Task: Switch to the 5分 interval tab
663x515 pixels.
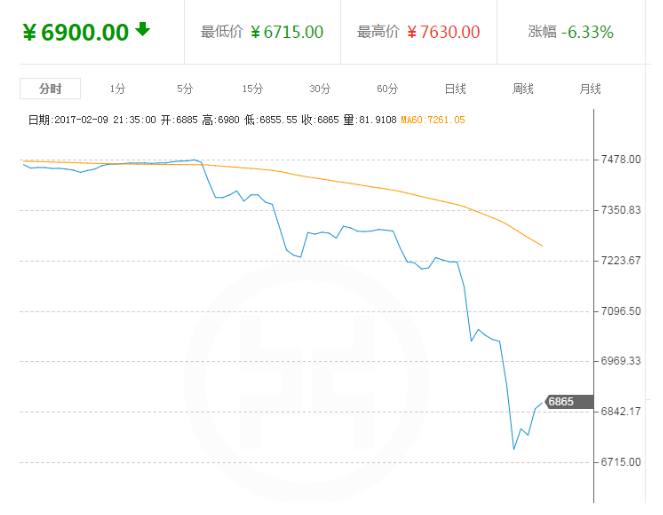Action: tap(184, 89)
